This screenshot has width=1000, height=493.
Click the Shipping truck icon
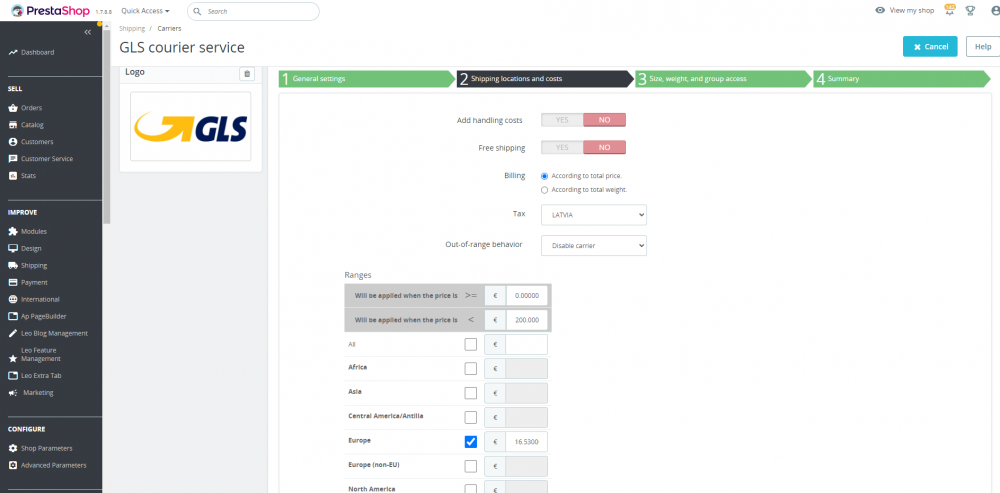click(x=13, y=265)
